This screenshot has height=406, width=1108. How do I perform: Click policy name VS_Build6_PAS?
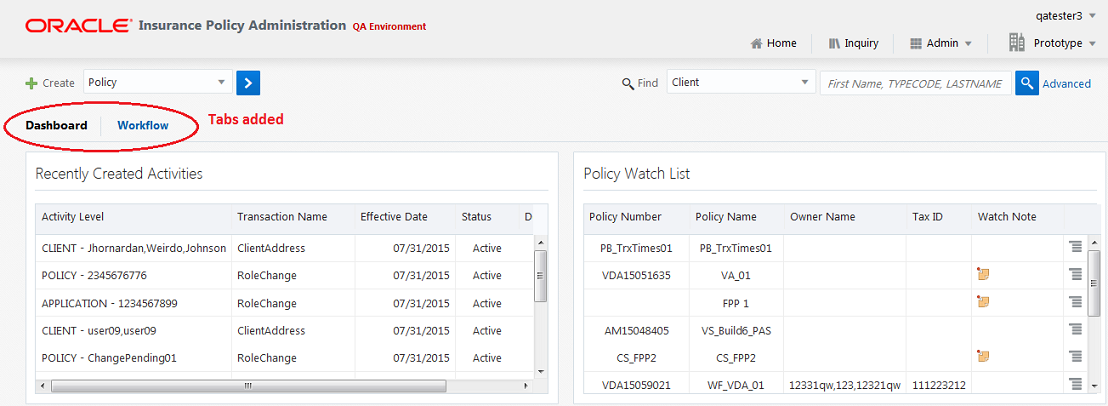point(737,330)
